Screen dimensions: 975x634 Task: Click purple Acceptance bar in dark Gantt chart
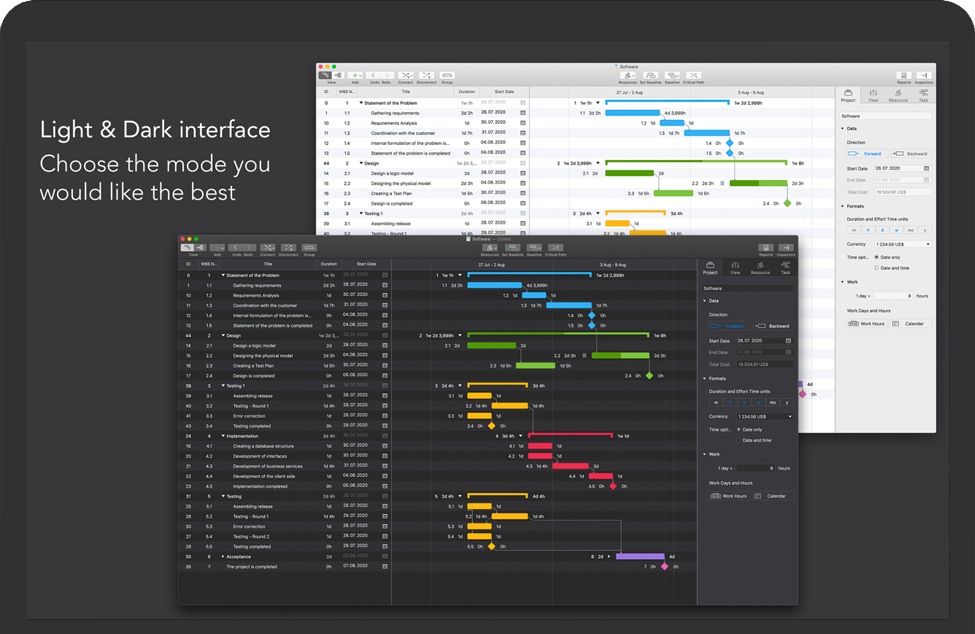point(640,556)
